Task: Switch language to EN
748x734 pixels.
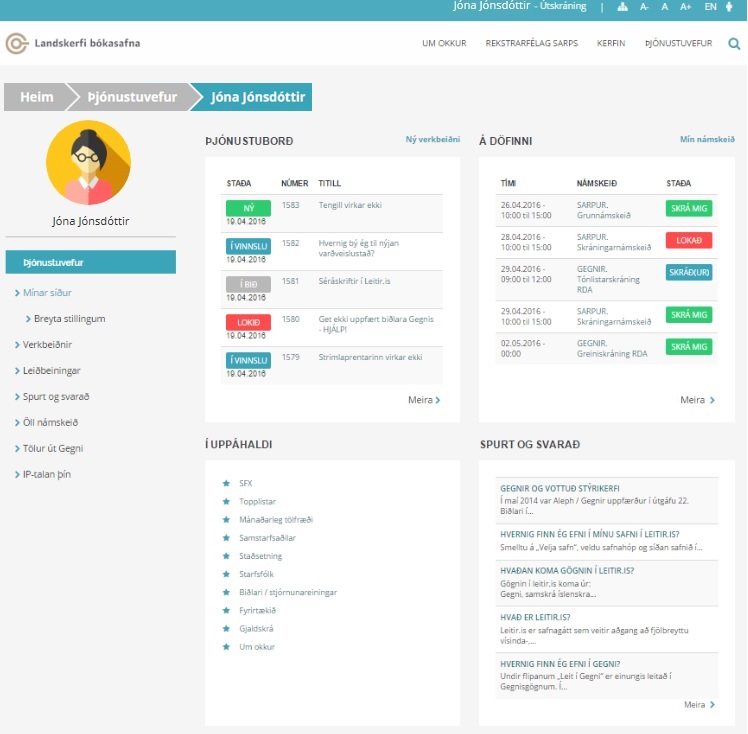Action: pyautogui.click(x=710, y=7)
